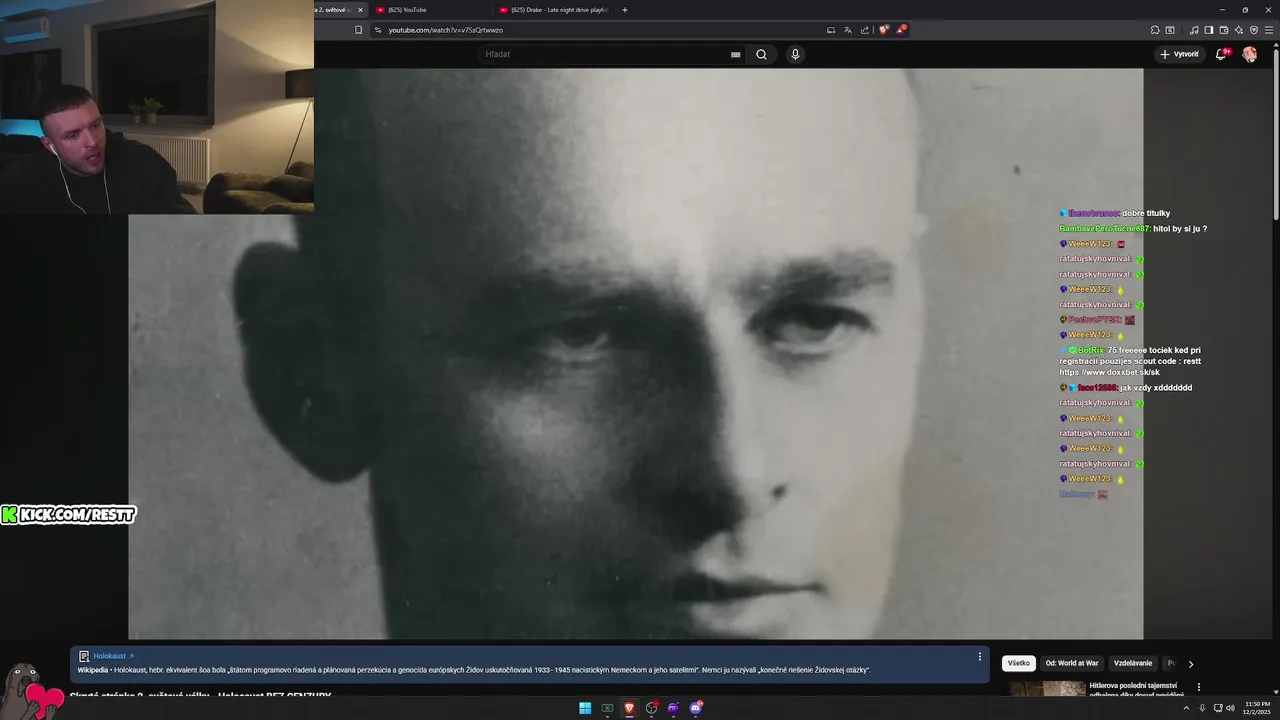
Task: Open the Excel-like green app in taskbar
Action: 607,708
